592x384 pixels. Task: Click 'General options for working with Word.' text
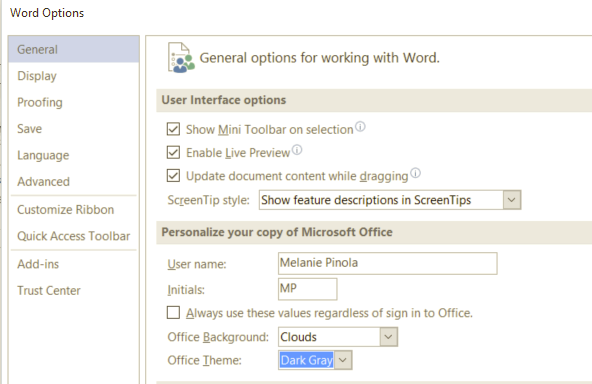coord(319,58)
